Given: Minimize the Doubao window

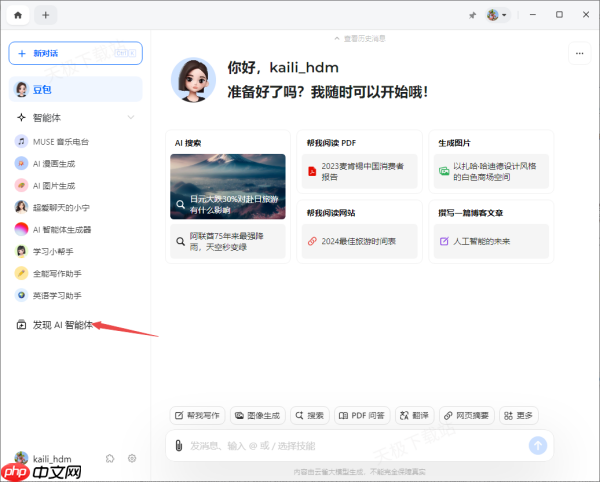Looking at the screenshot, I should pyautogui.click(x=533, y=15).
